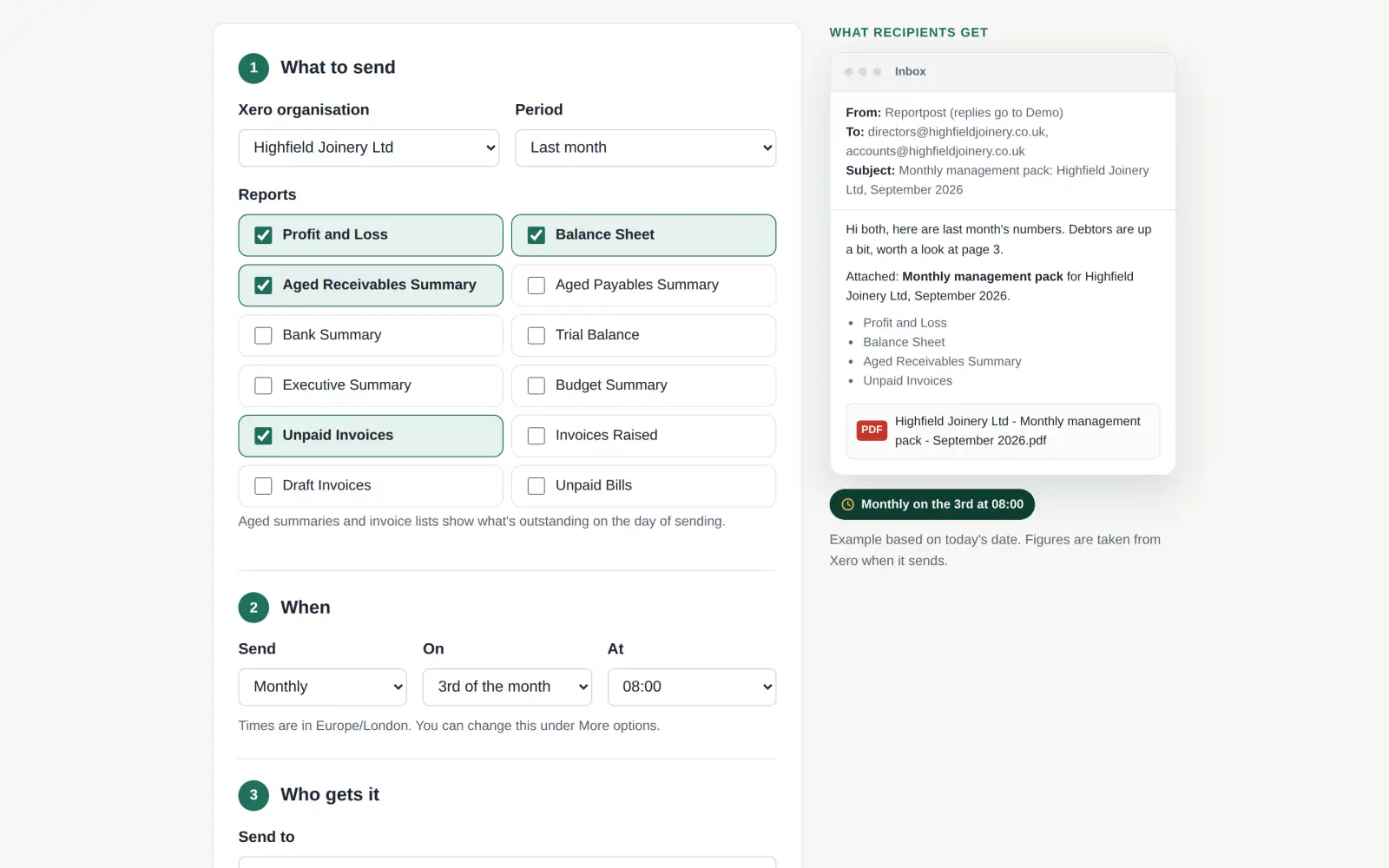
Task: Uncheck the Profit and Loss report
Action: click(x=263, y=235)
